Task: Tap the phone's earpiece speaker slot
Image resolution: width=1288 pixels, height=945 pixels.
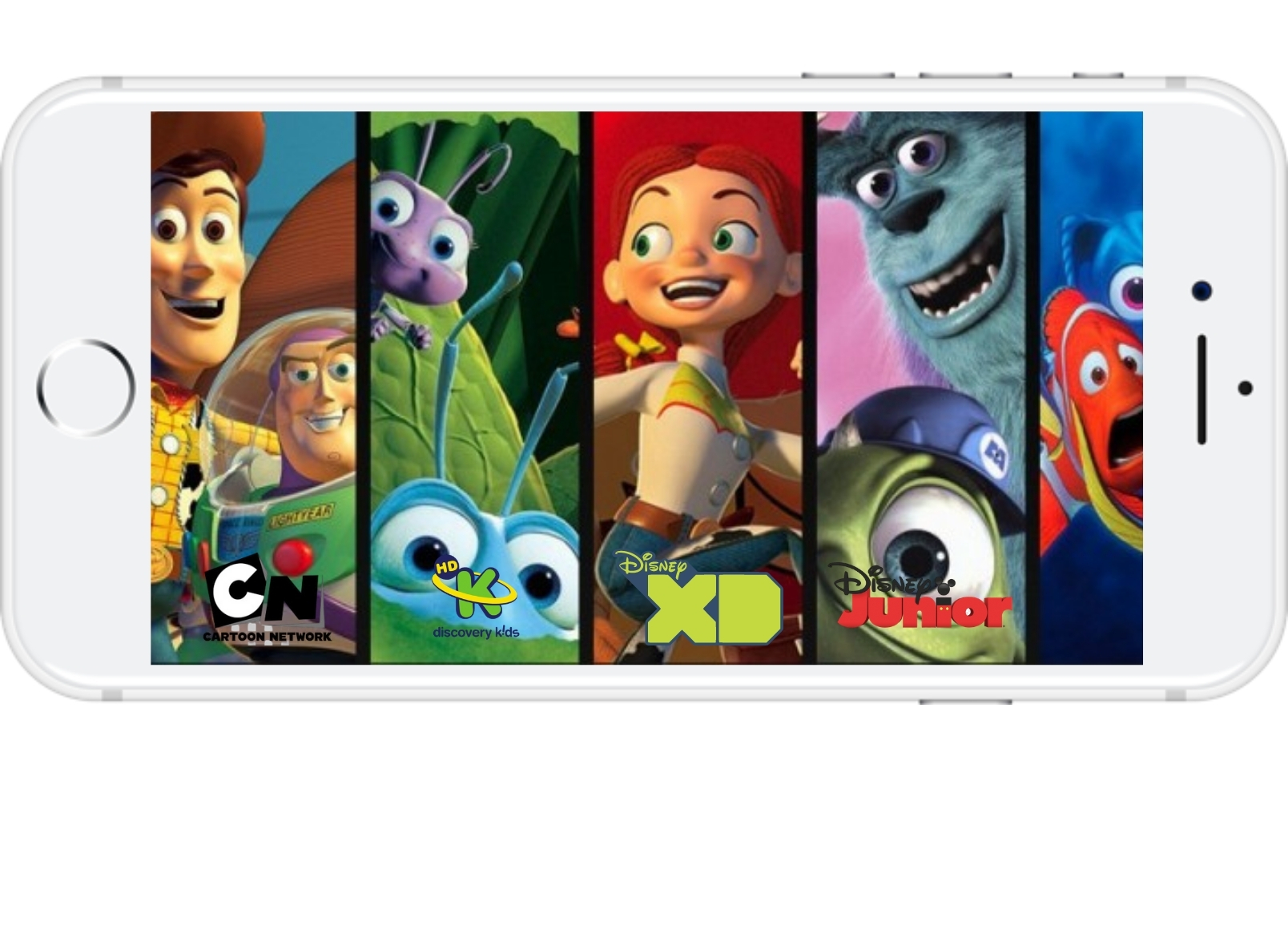Action: click(1201, 389)
